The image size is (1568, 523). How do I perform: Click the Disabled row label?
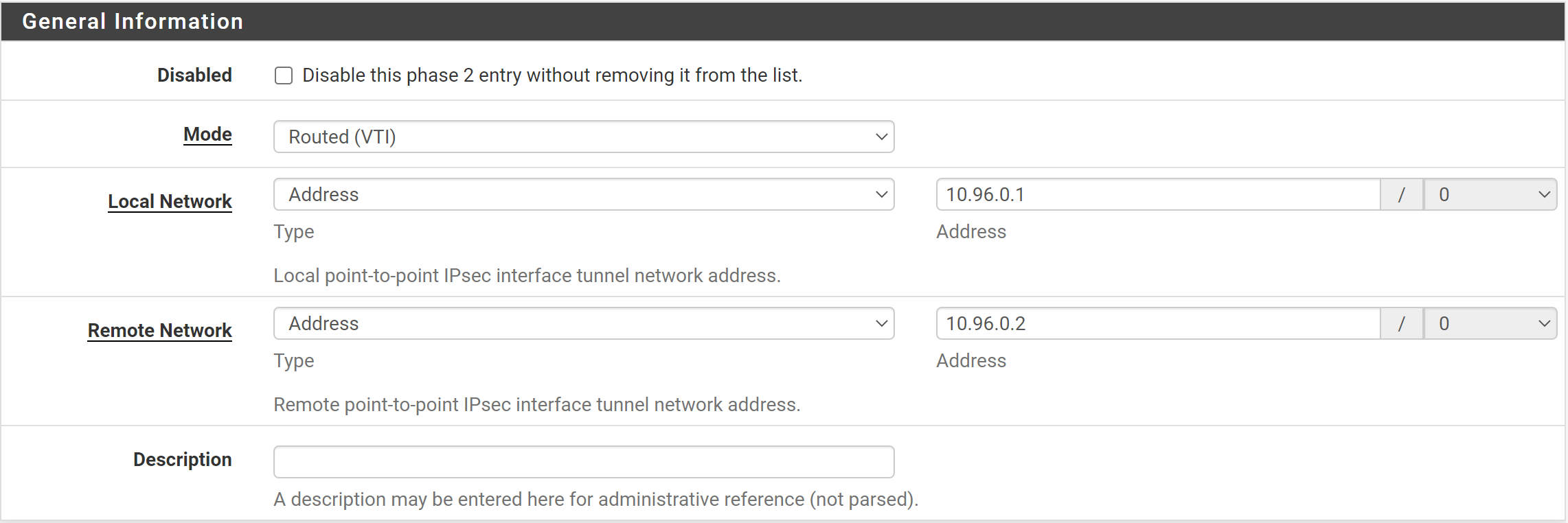[x=194, y=75]
